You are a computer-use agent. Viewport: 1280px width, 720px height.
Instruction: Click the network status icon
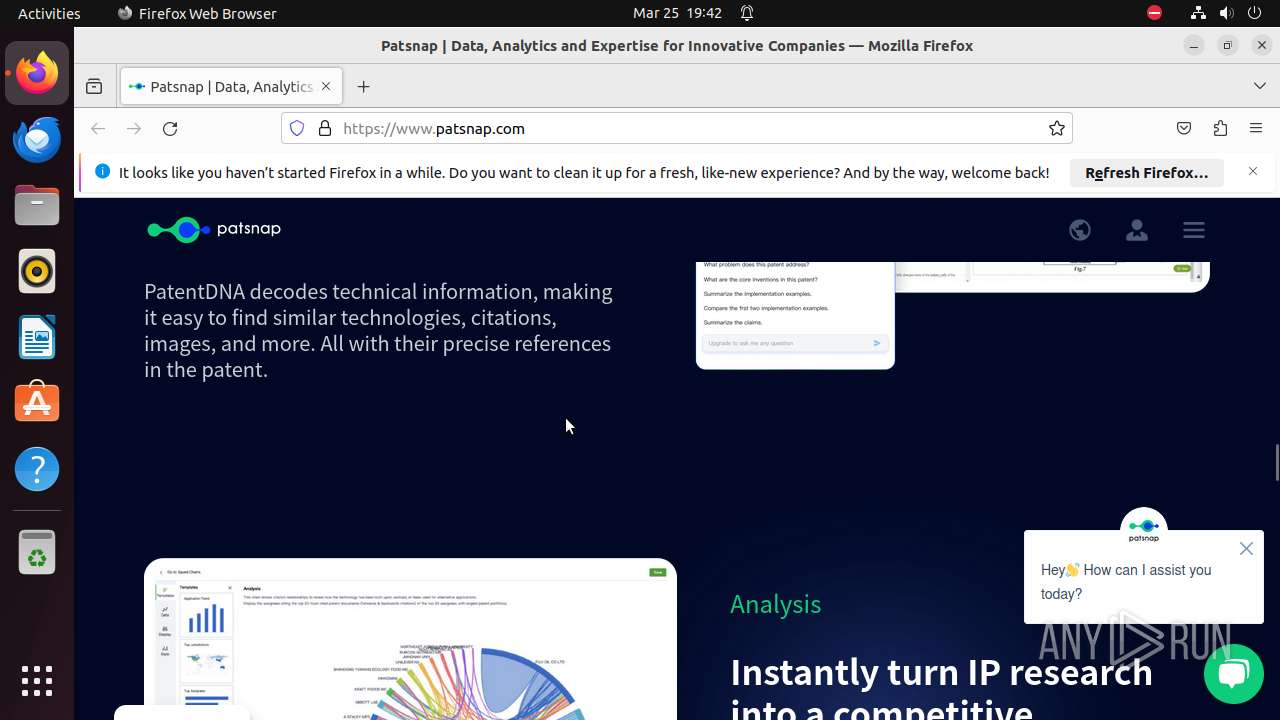(x=1198, y=13)
